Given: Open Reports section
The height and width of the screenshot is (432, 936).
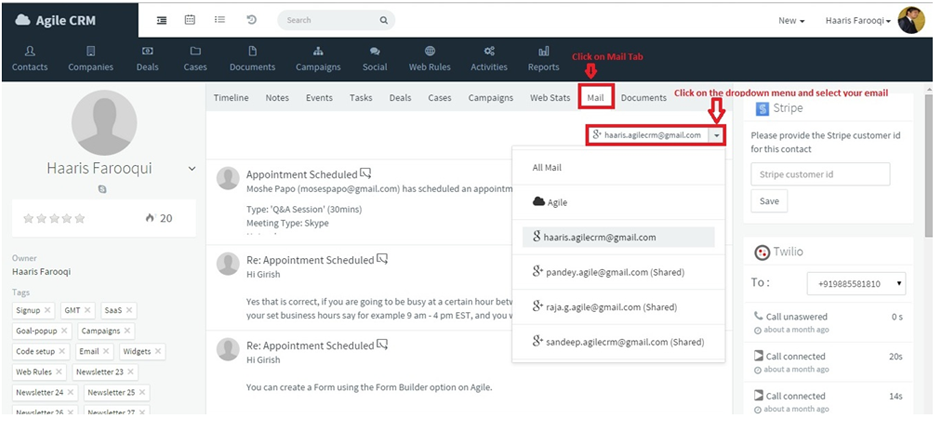Looking at the screenshot, I should tap(544, 59).
